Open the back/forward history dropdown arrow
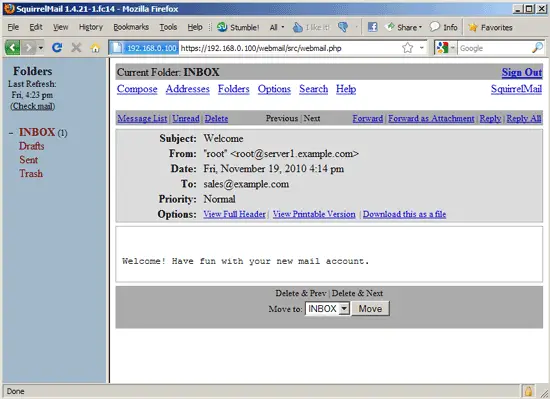This screenshot has width=550, height=399. click(x=41, y=48)
